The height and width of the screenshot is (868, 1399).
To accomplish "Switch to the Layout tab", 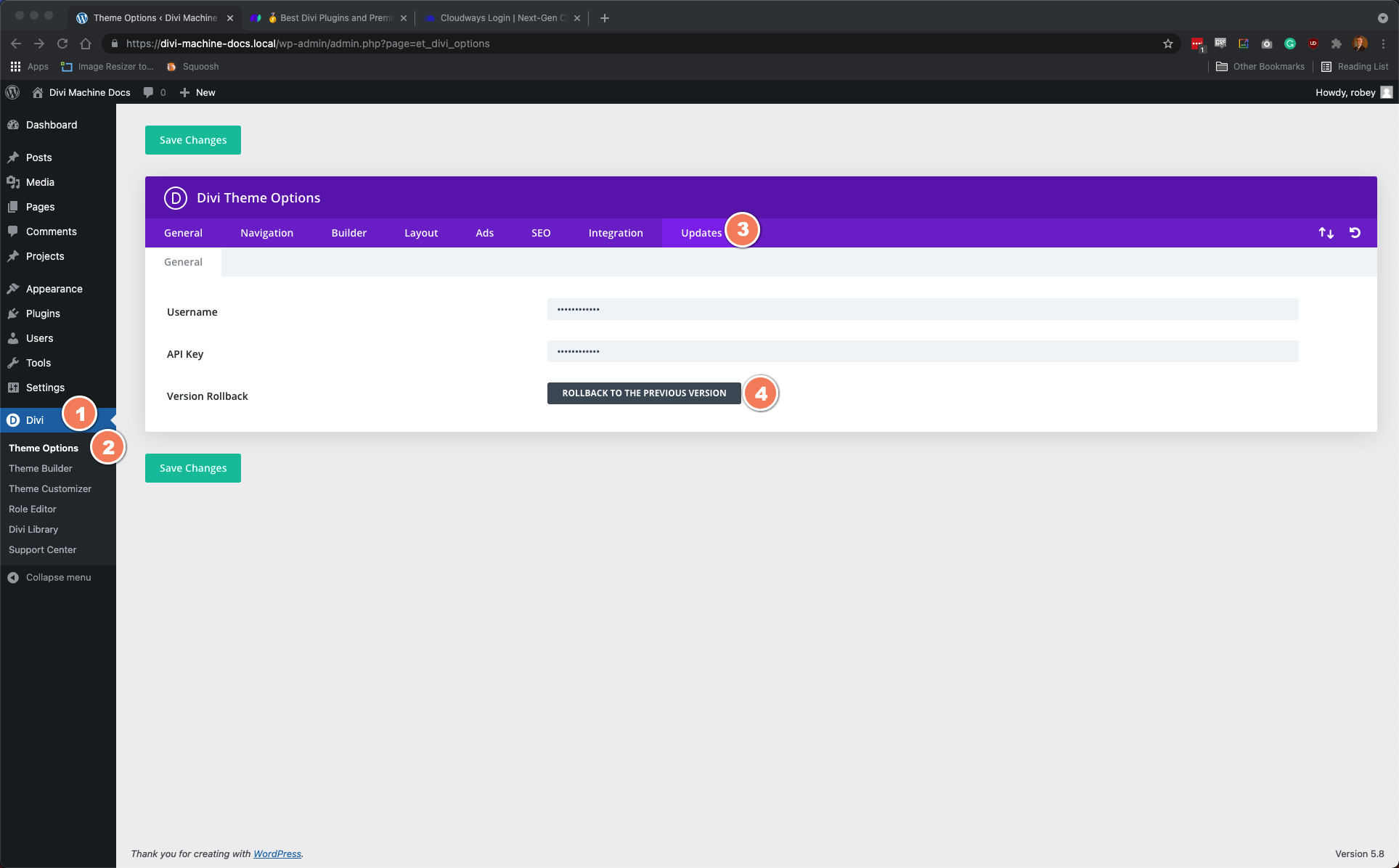I will coord(421,233).
